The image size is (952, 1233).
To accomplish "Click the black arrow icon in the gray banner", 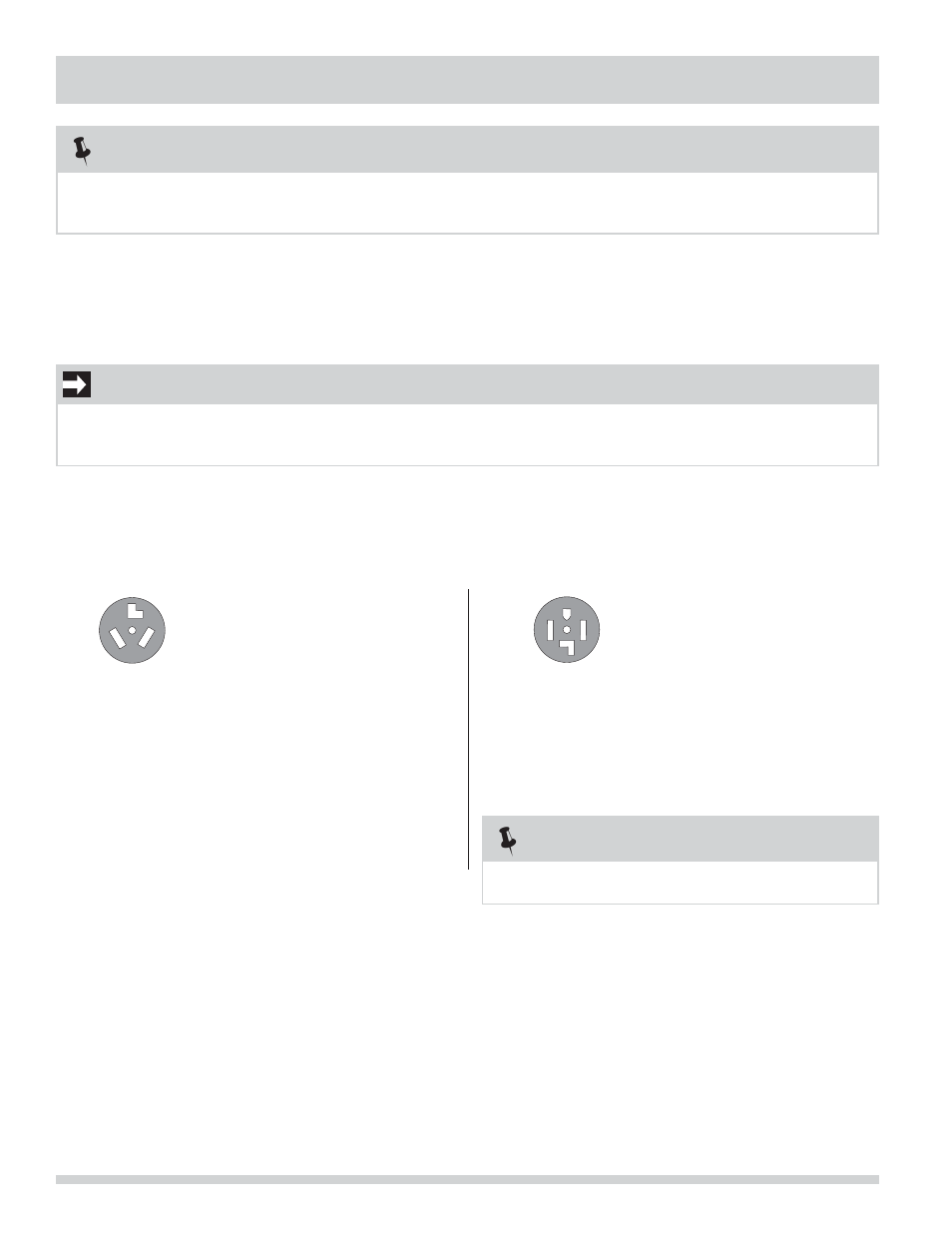I will pos(77,384).
